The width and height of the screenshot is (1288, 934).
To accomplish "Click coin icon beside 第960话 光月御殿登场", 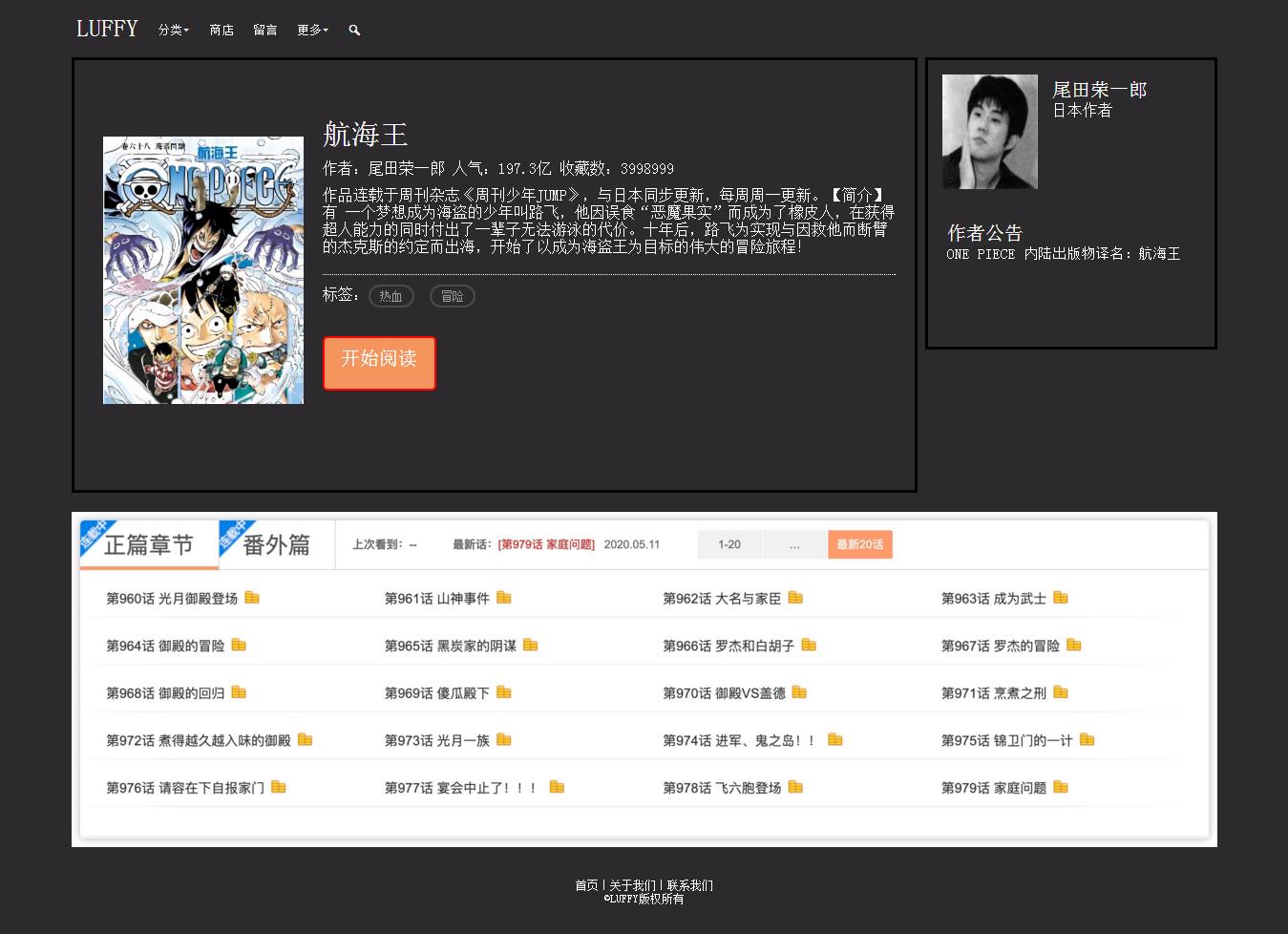I will 252,598.
